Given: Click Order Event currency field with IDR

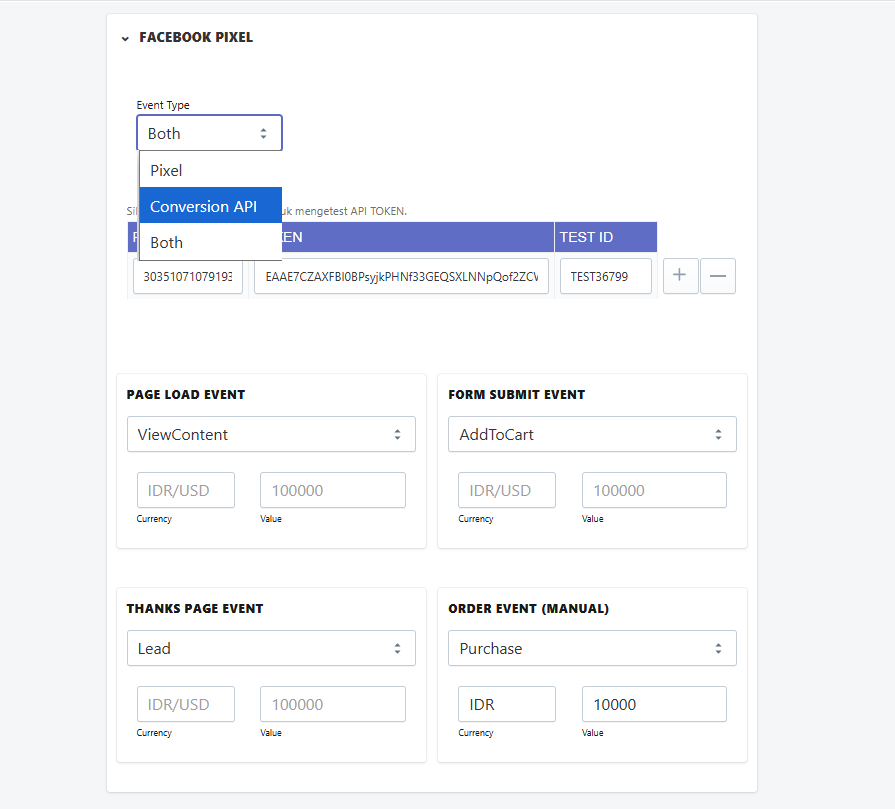Looking at the screenshot, I should pyautogui.click(x=507, y=704).
